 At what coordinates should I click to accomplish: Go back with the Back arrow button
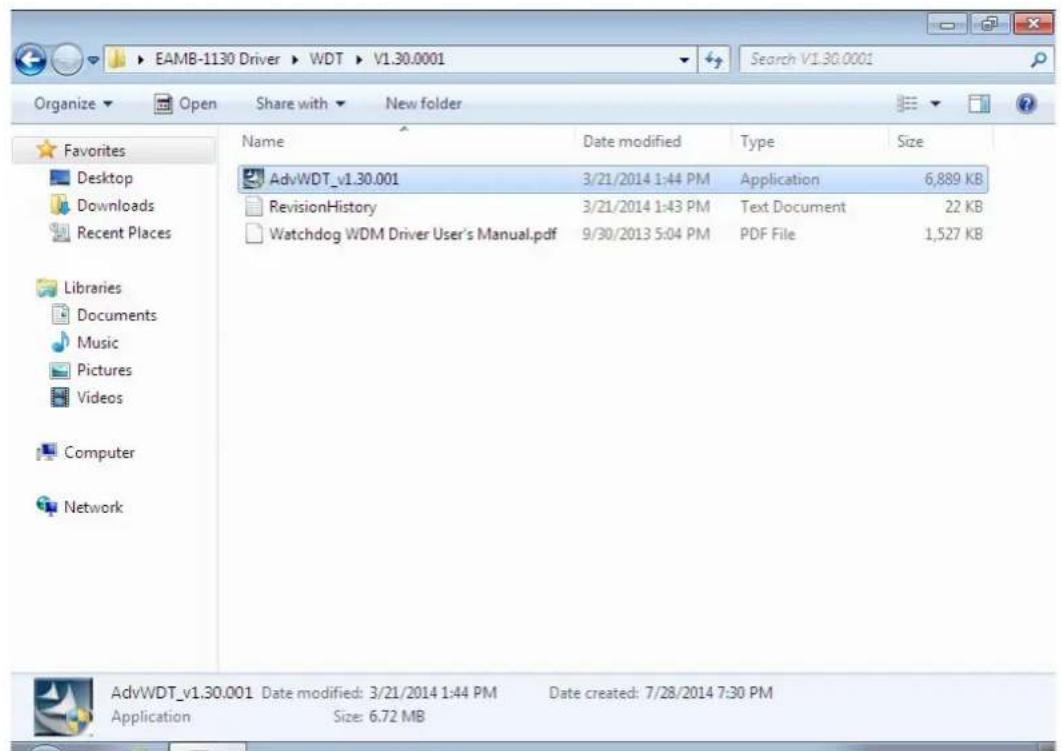30,61
